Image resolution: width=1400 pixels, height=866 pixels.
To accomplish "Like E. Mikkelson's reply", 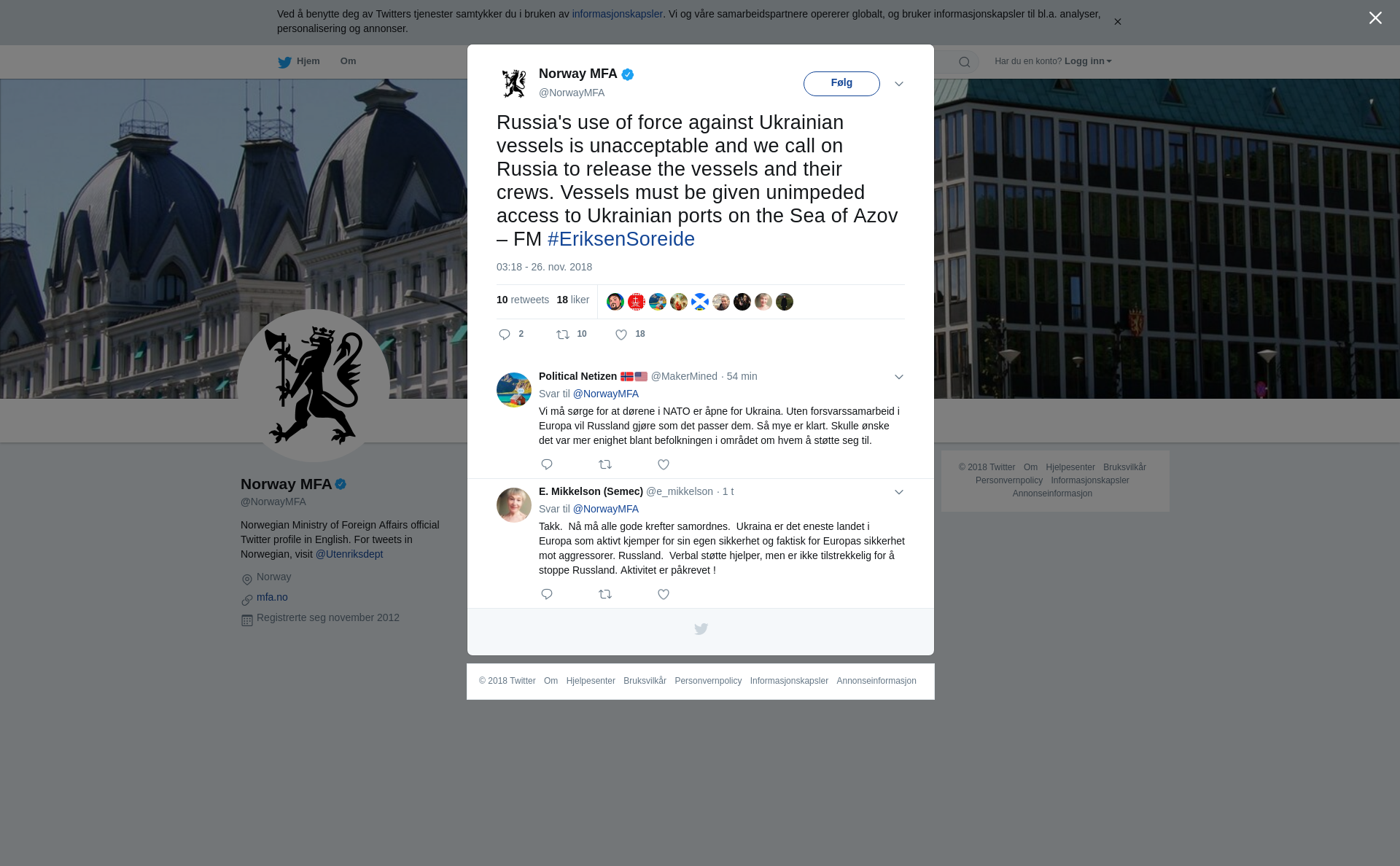I will tap(664, 594).
